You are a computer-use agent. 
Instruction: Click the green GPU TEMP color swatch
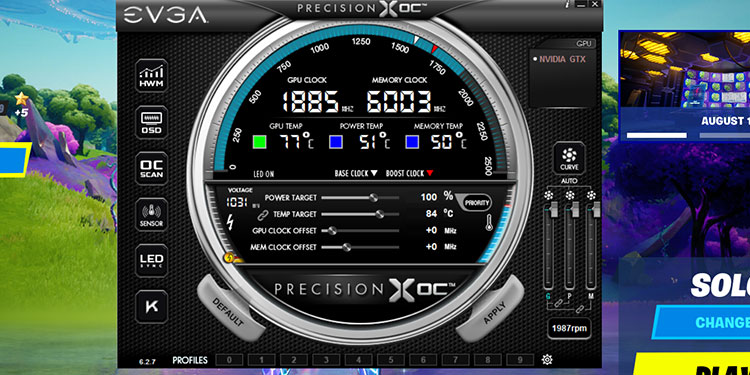pos(260,142)
